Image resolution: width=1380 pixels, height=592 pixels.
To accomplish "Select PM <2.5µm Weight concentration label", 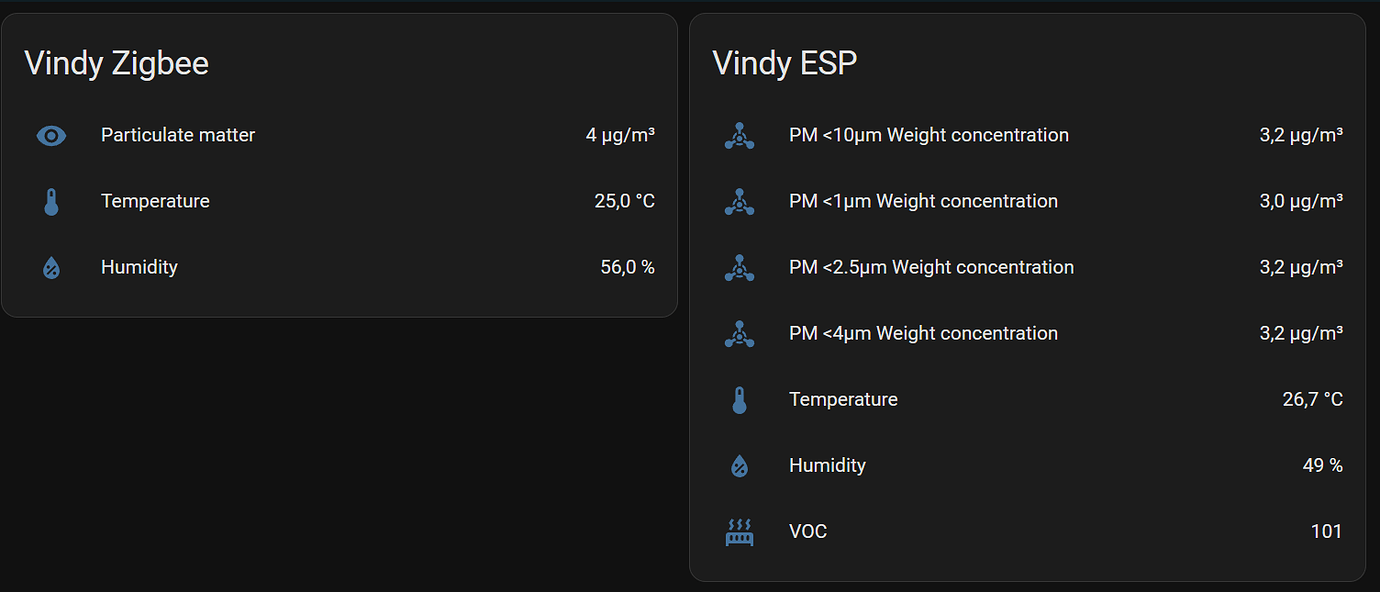I will pyautogui.click(x=931, y=267).
